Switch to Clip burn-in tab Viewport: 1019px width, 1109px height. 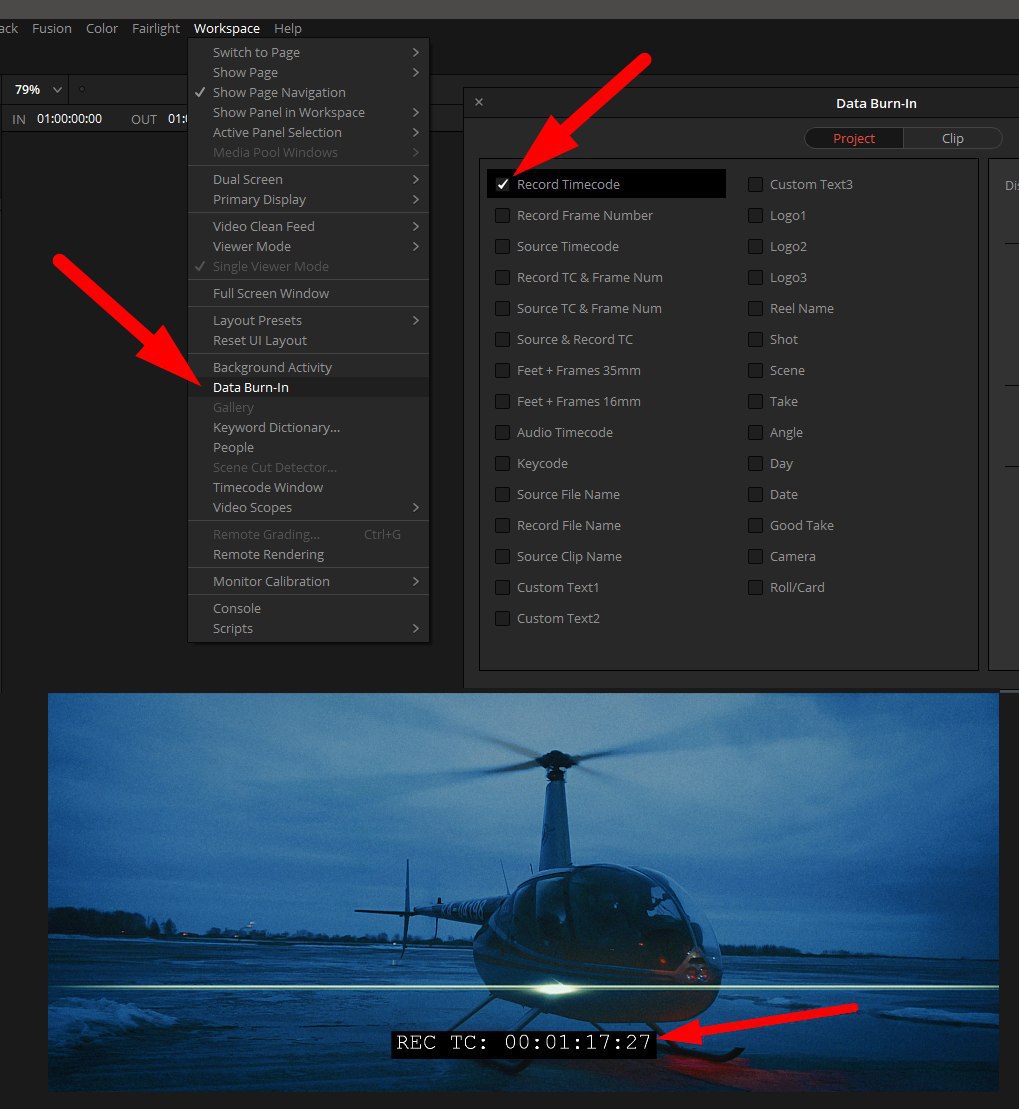click(x=953, y=138)
